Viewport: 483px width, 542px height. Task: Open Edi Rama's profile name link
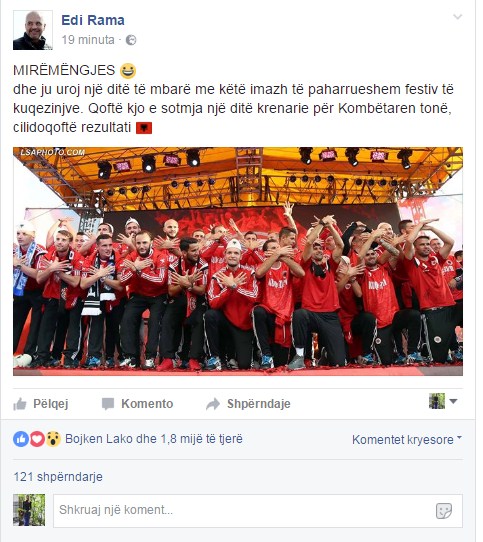93,20
